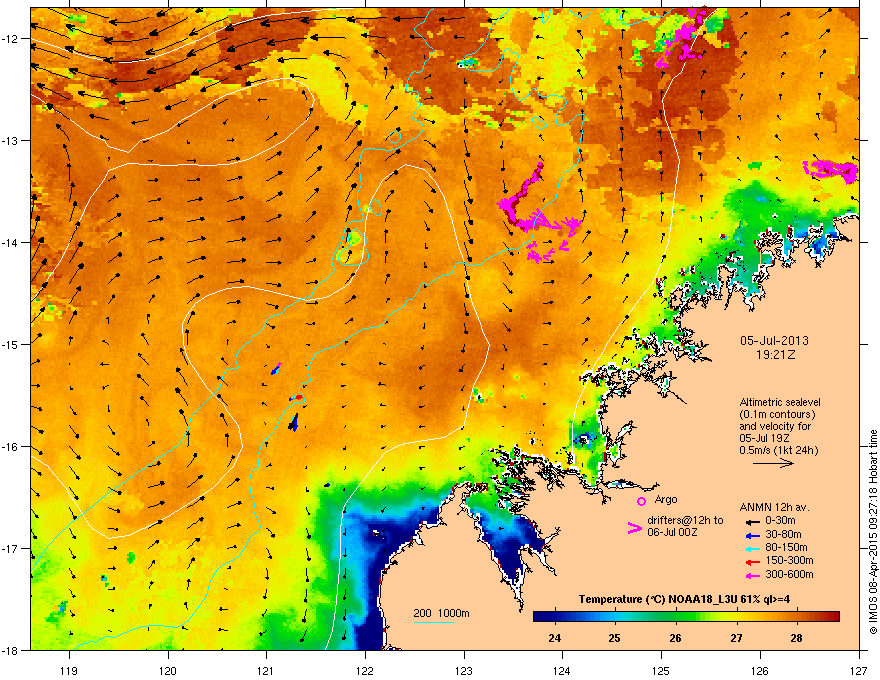Viewport: 880px width, 680px height.
Task: Click the '(0.1m contours)' text
Action: [777, 415]
